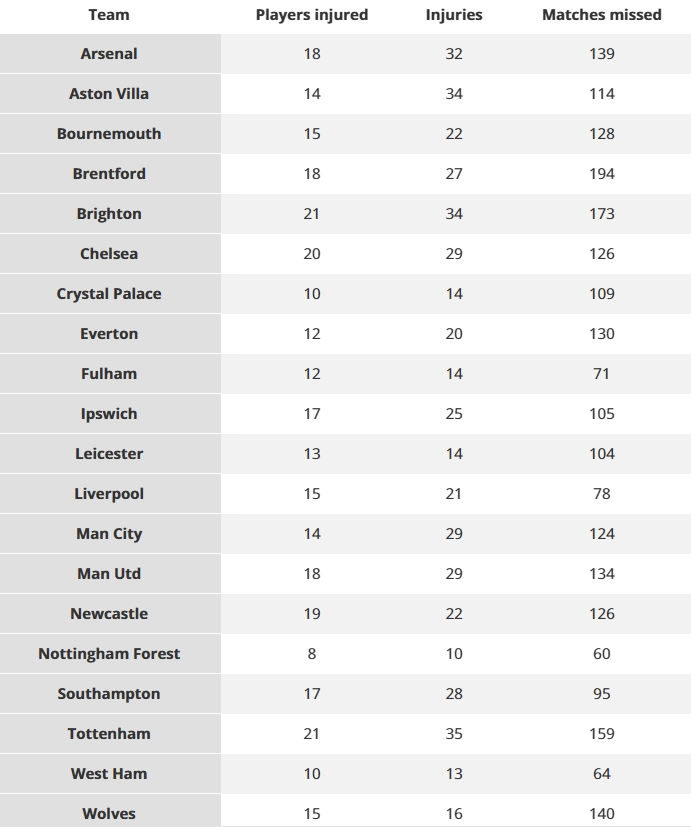Click the Matches missed column header

601,15
